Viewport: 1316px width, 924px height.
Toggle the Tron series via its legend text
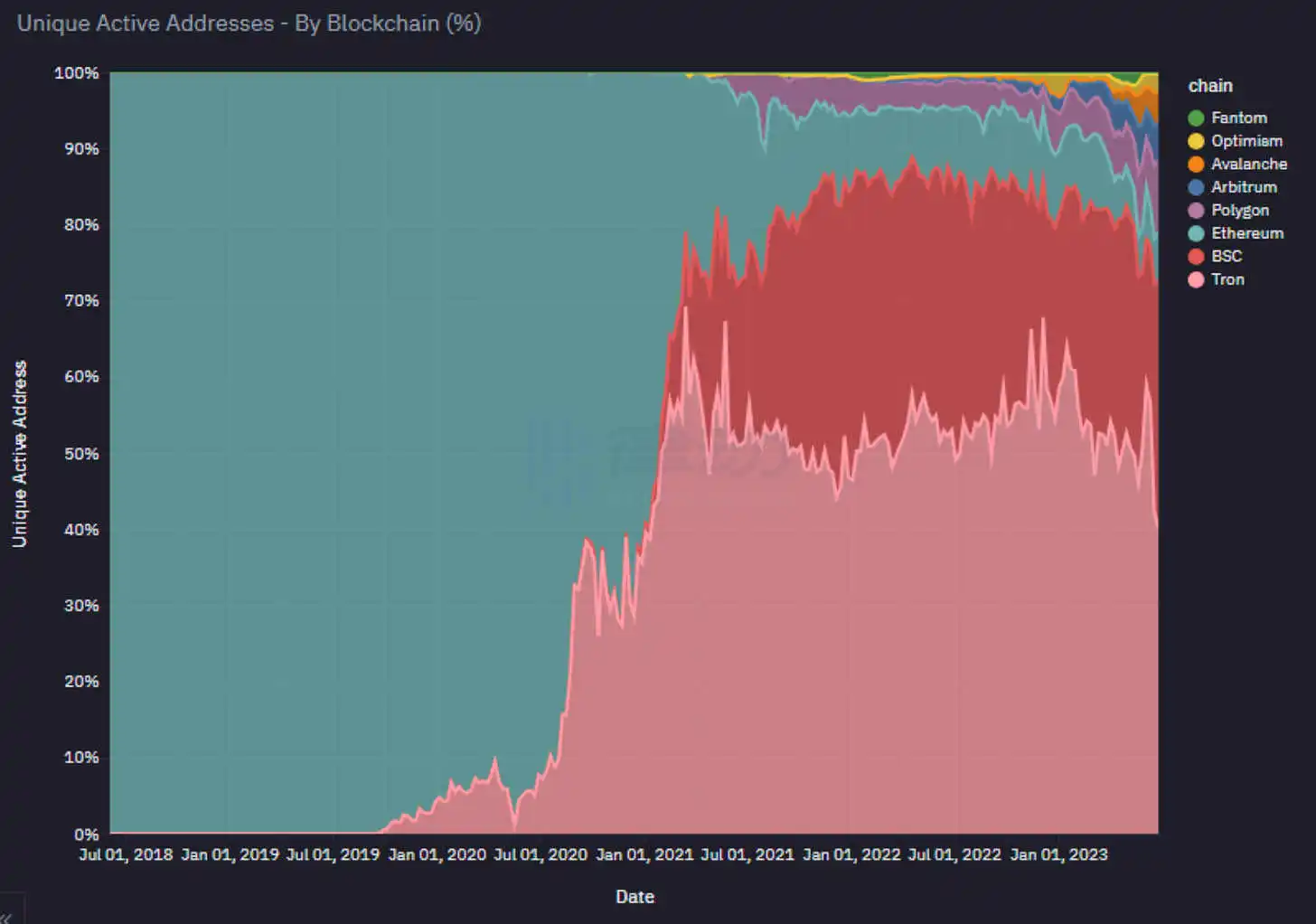[x=1227, y=279]
